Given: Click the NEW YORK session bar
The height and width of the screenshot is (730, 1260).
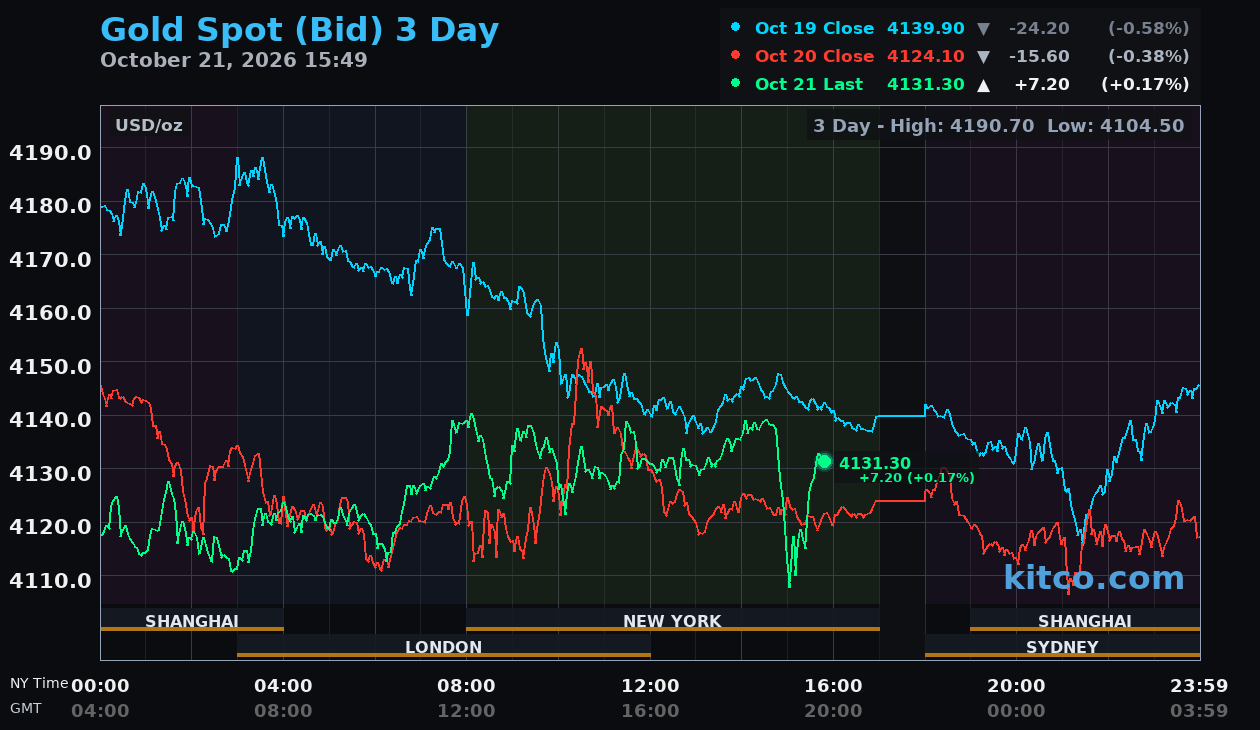Looking at the screenshot, I should click(x=673, y=620).
